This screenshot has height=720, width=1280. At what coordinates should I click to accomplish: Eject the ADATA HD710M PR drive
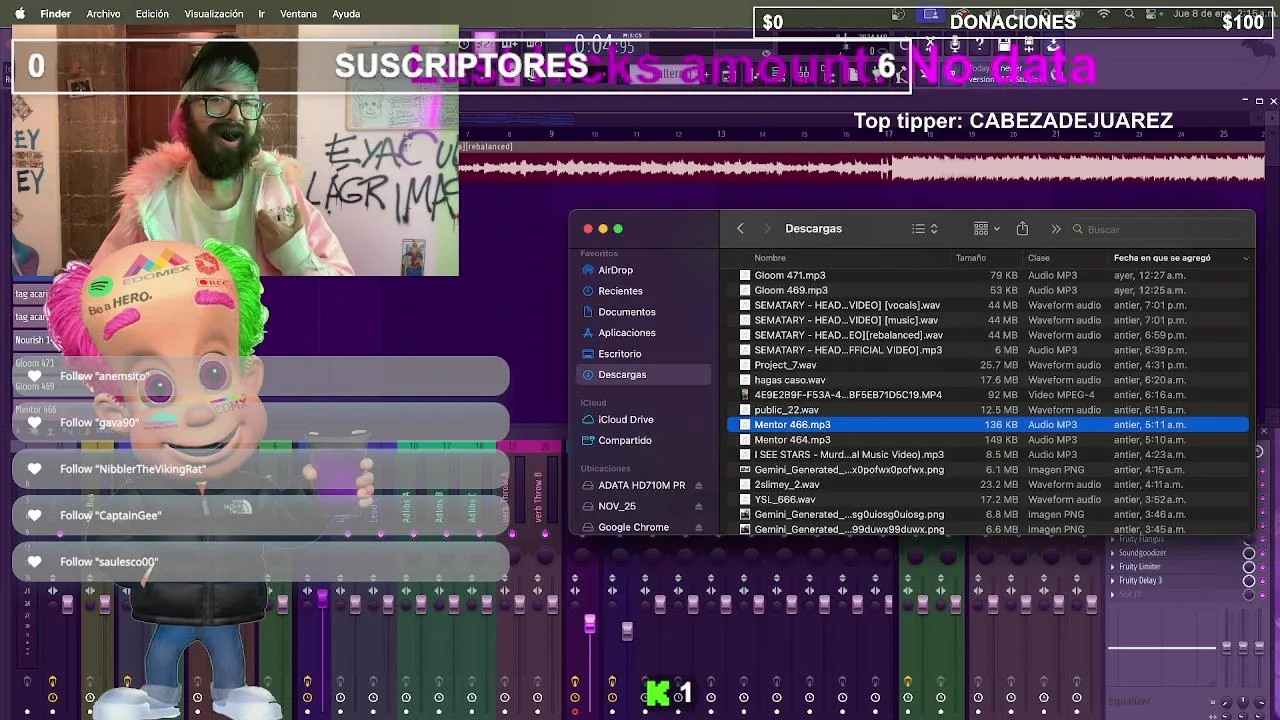[x=698, y=486]
